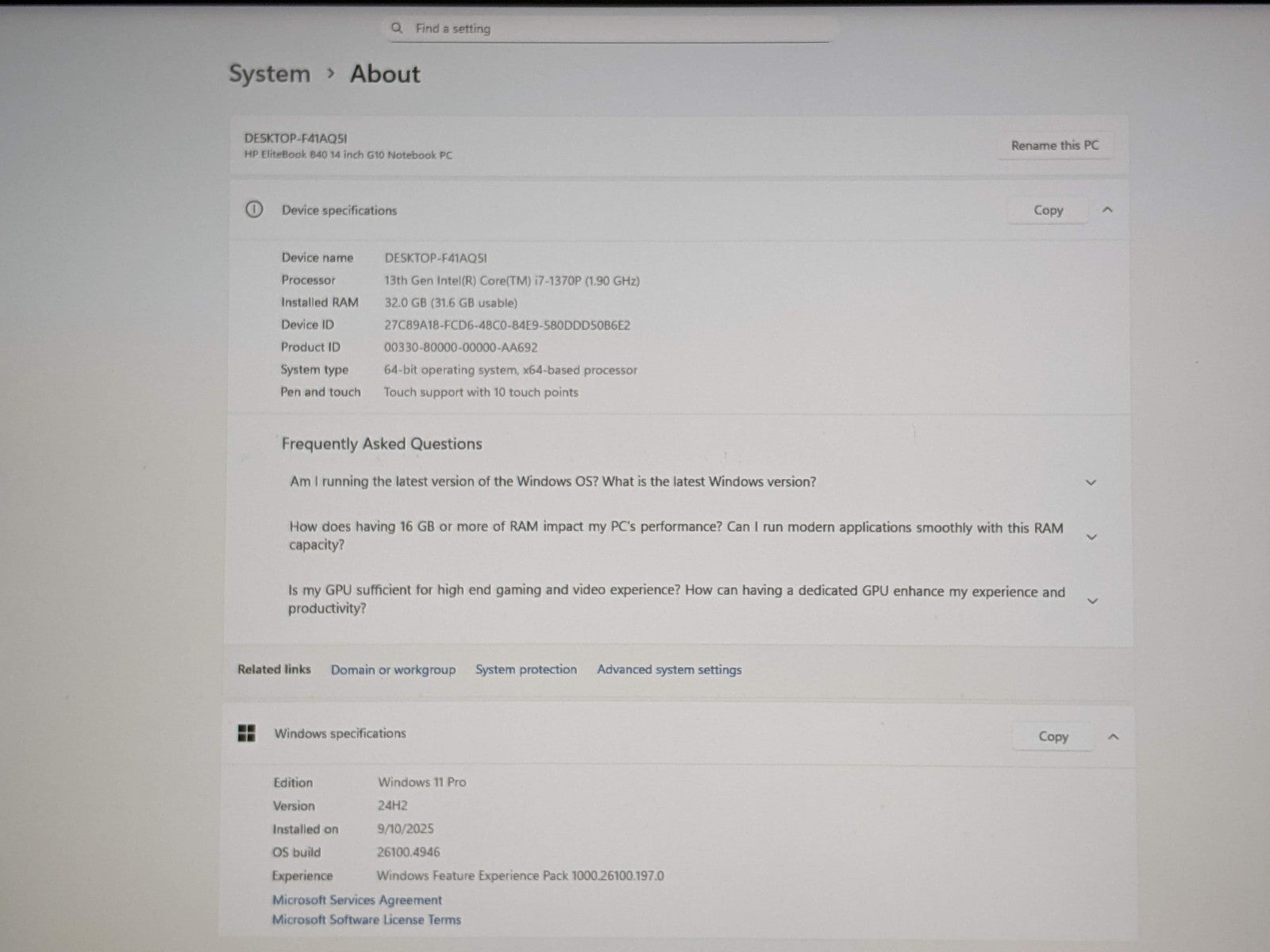This screenshot has height=952, width=1270.
Task: Click the Windows logo icon beside Windows specifications
Action: (247, 733)
